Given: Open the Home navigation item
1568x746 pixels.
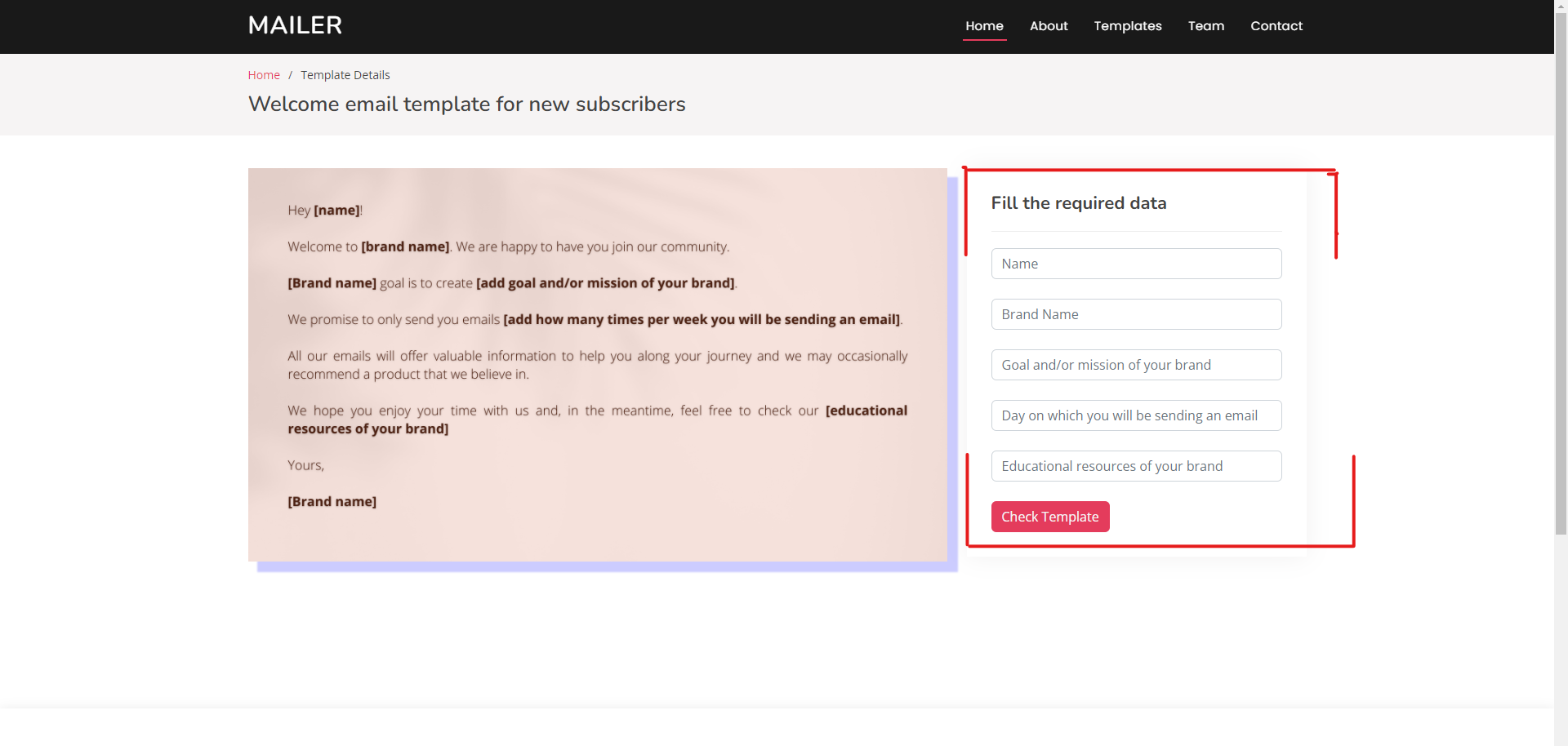Looking at the screenshot, I should tap(984, 25).
